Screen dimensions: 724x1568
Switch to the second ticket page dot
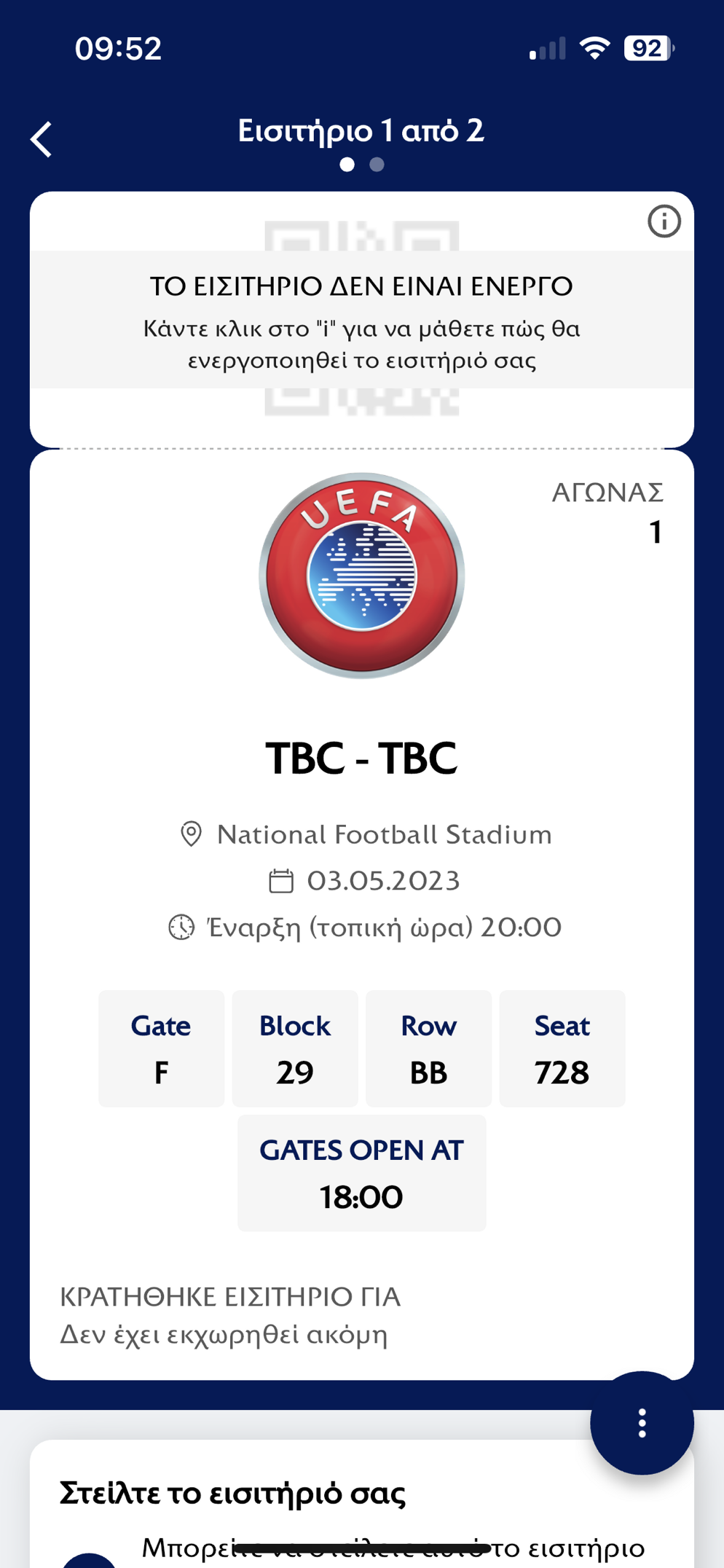coord(377,165)
